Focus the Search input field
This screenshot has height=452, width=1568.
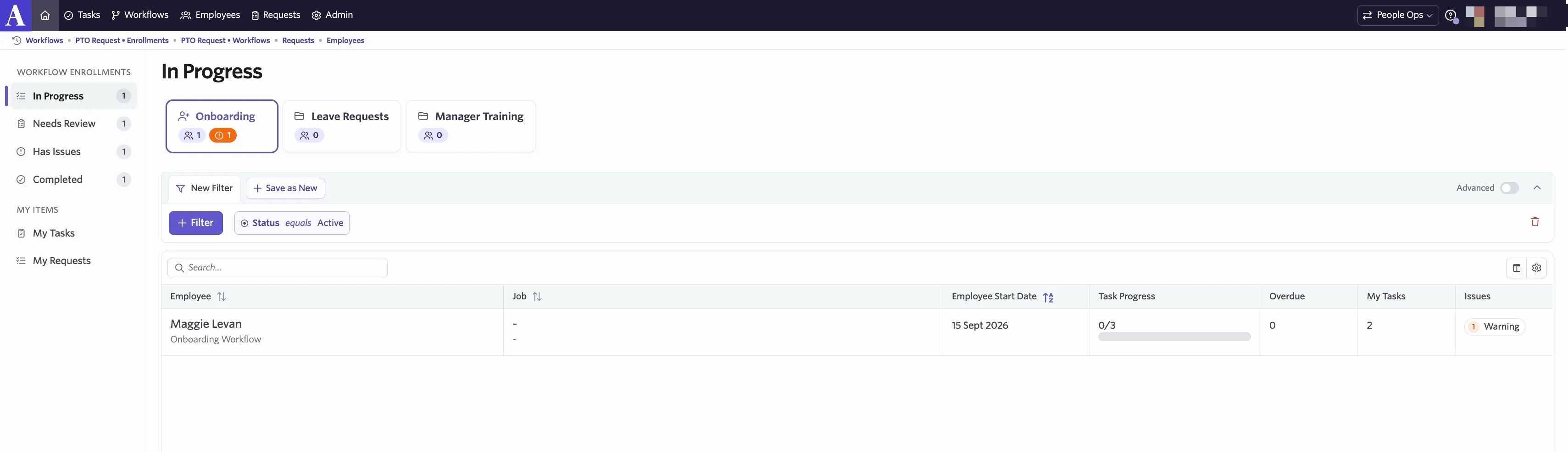tap(278, 268)
